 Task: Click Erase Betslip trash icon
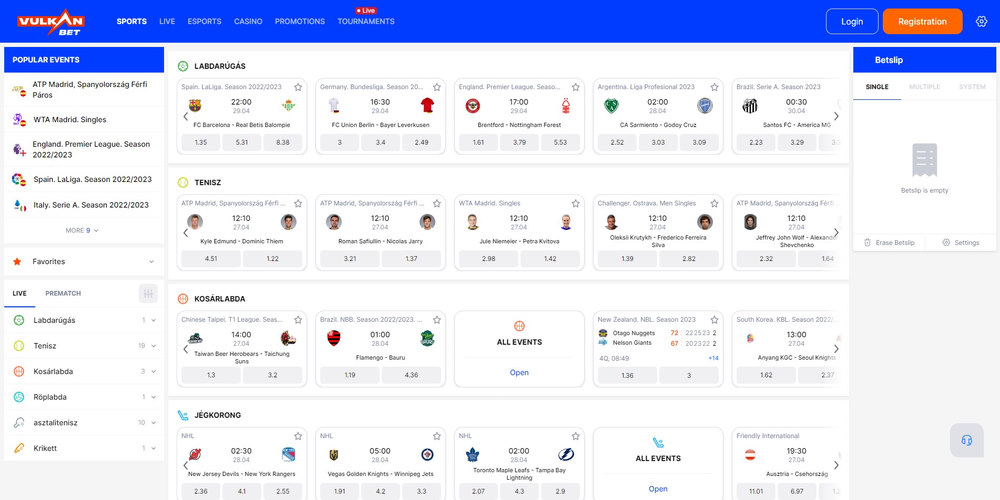click(867, 243)
